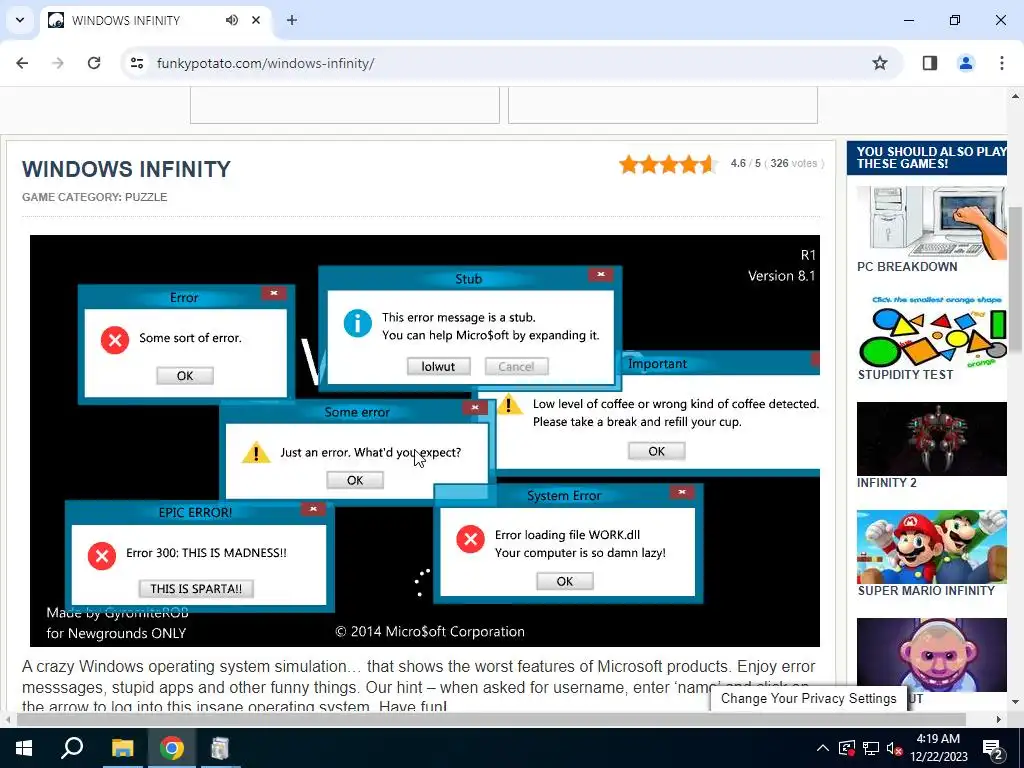This screenshot has height=768, width=1024.
Task: Click the lolwut button
Action: 438,366
